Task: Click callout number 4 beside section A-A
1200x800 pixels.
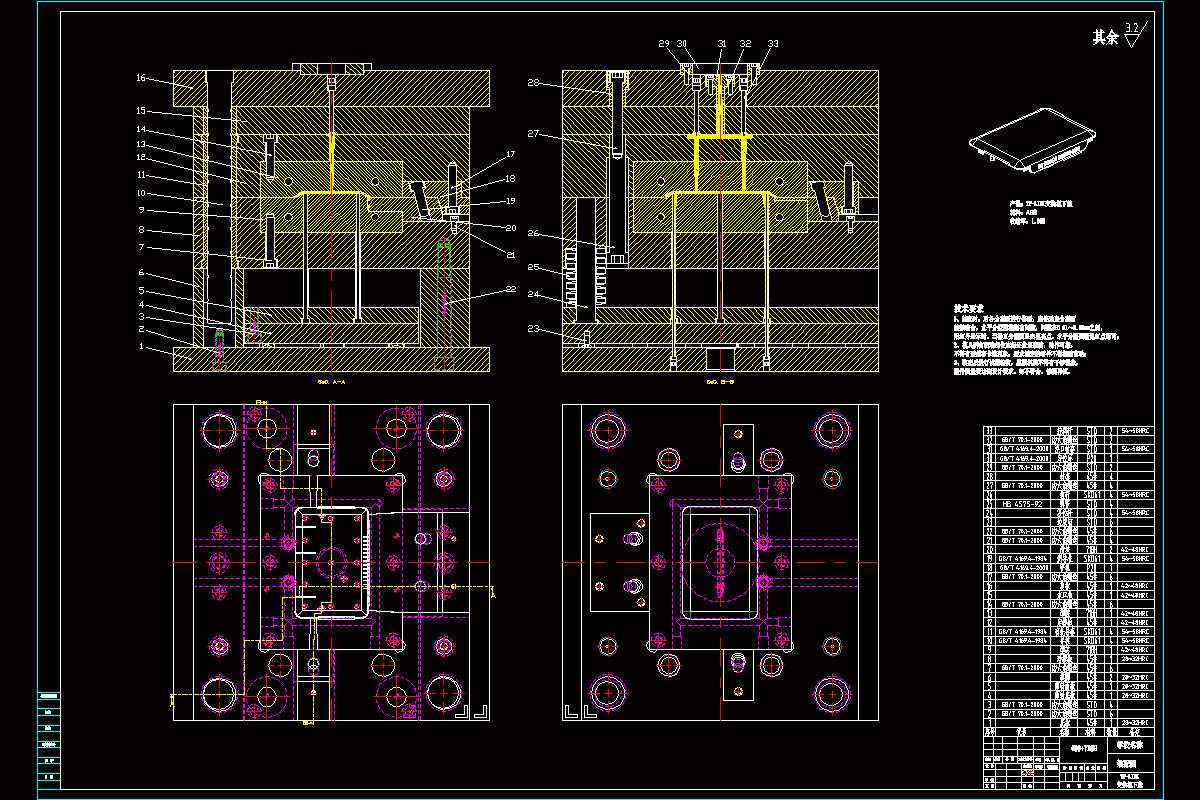Action: click(142, 304)
